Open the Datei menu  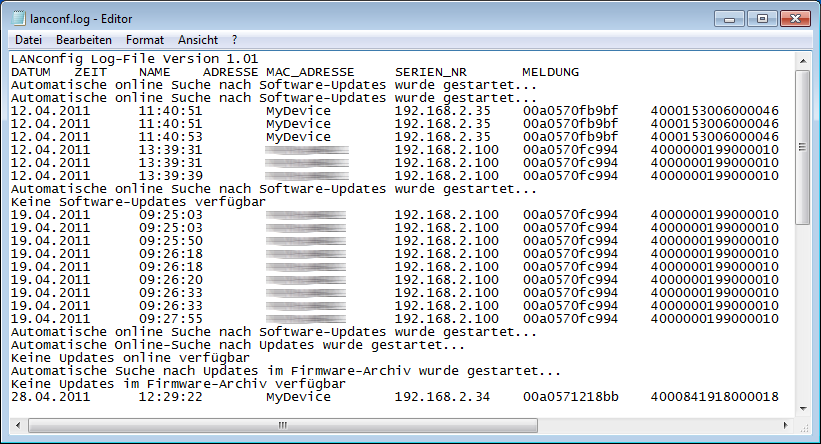28,40
